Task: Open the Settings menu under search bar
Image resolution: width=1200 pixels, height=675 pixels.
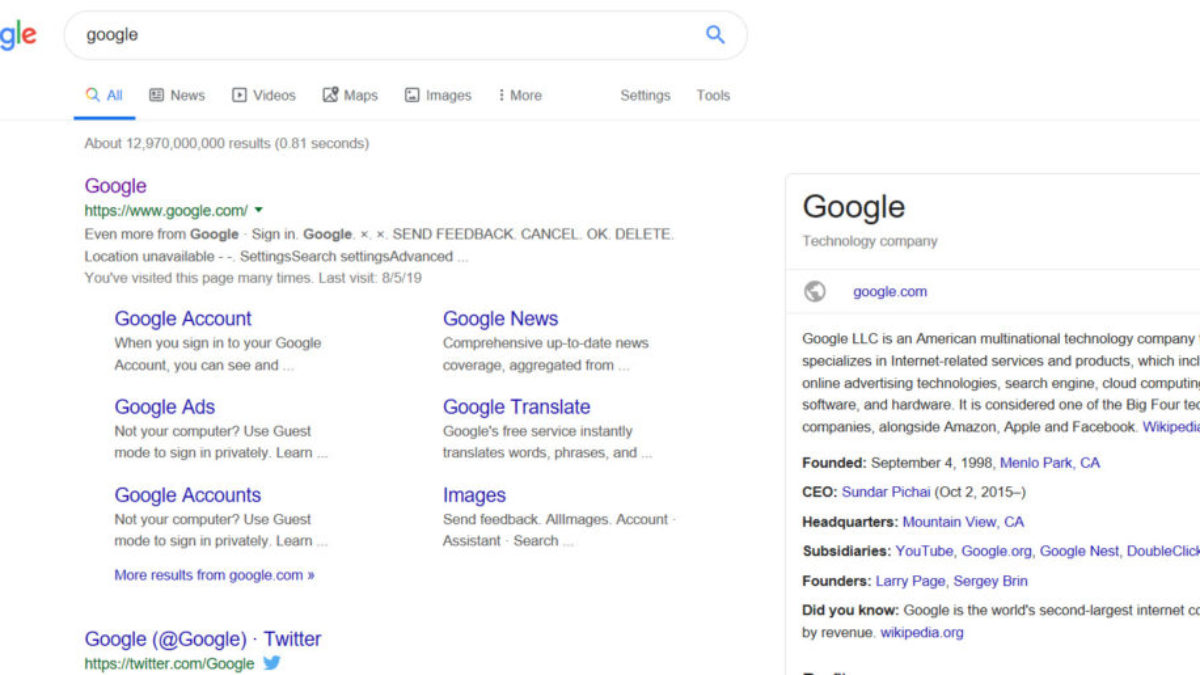Action: (x=645, y=96)
